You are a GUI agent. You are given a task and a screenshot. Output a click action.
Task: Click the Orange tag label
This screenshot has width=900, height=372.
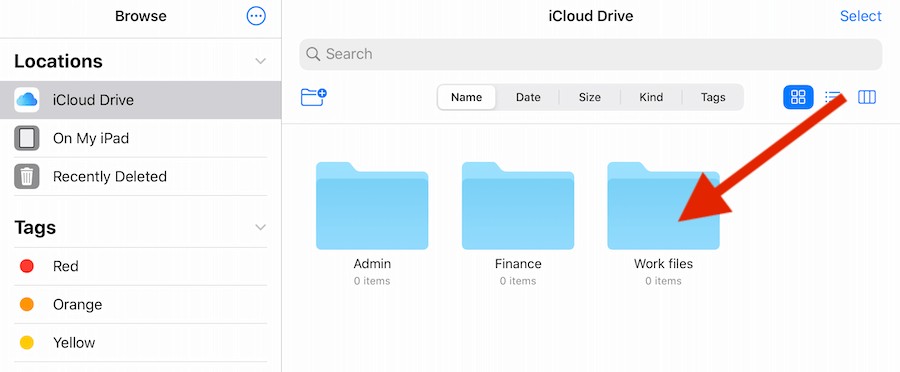tap(77, 304)
